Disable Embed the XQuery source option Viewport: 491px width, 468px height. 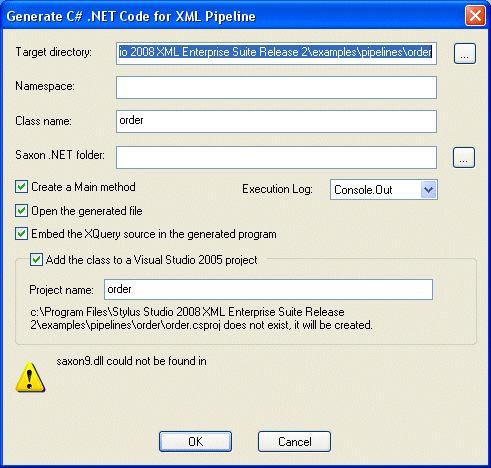(x=21, y=234)
